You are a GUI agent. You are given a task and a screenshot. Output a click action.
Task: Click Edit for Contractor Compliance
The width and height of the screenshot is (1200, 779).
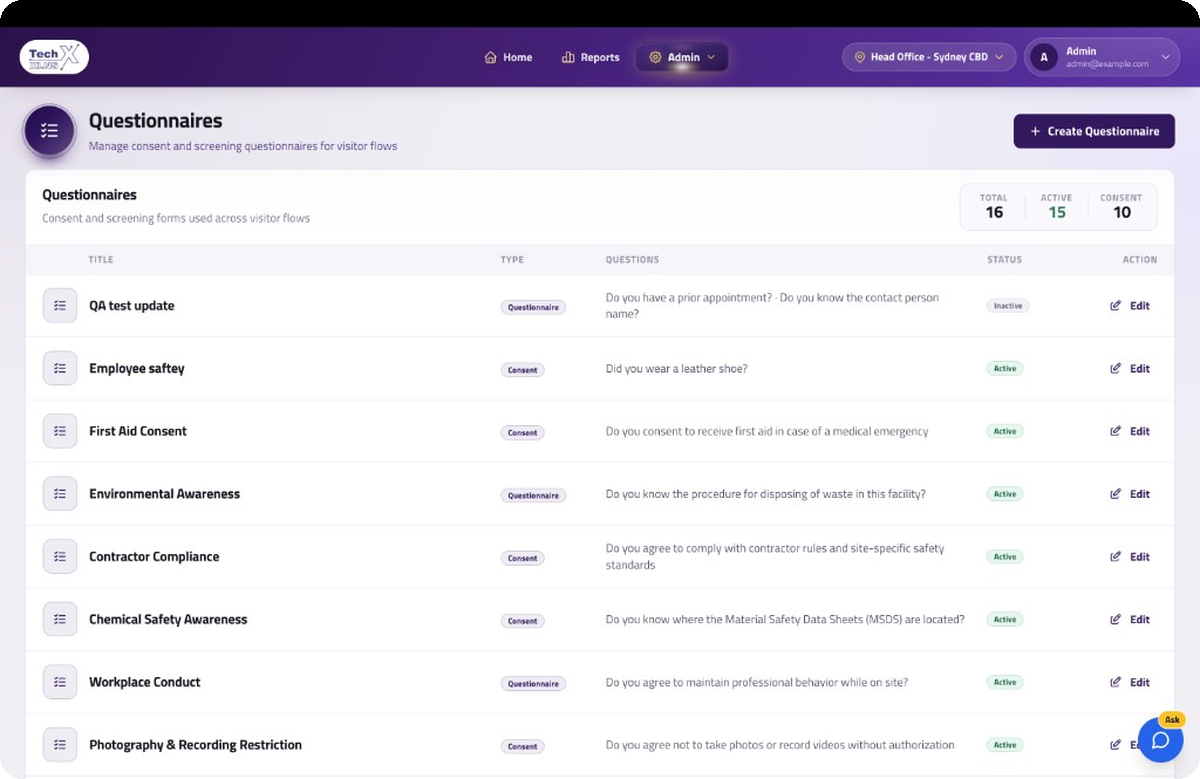tap(1130, 557)
